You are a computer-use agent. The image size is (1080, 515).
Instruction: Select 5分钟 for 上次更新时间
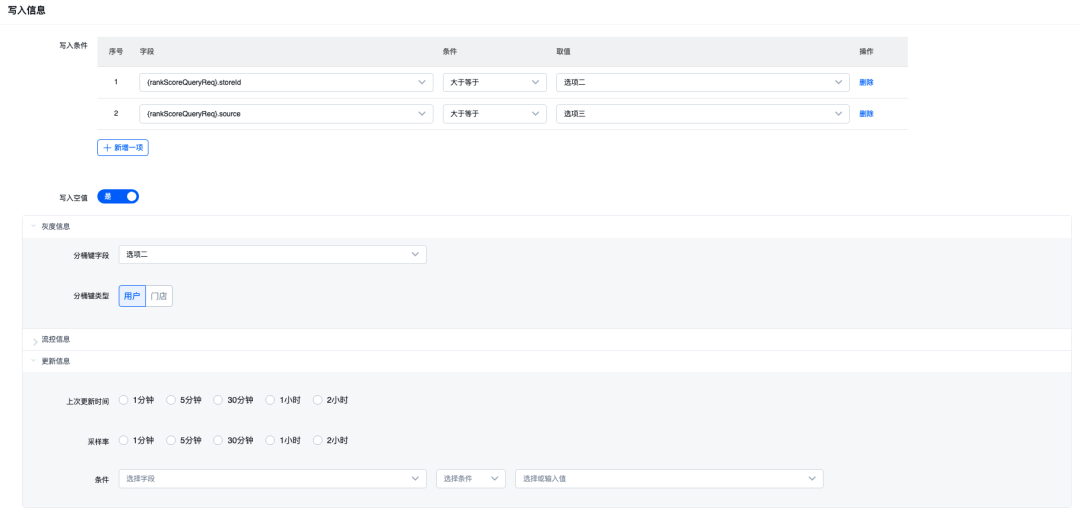(184, 400)
